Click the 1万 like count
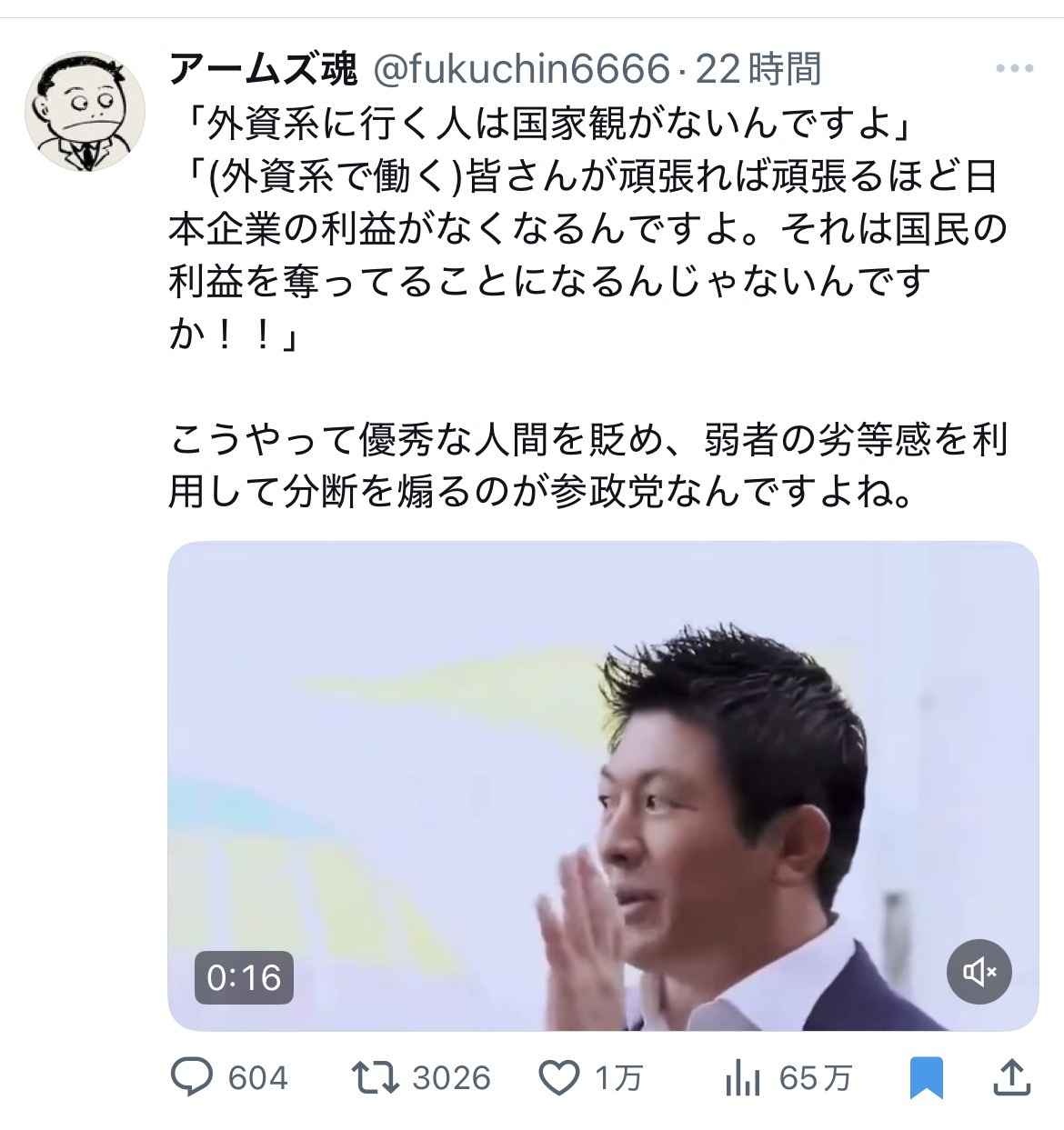This screenshot has height=1130, width=1064. 619,1078
